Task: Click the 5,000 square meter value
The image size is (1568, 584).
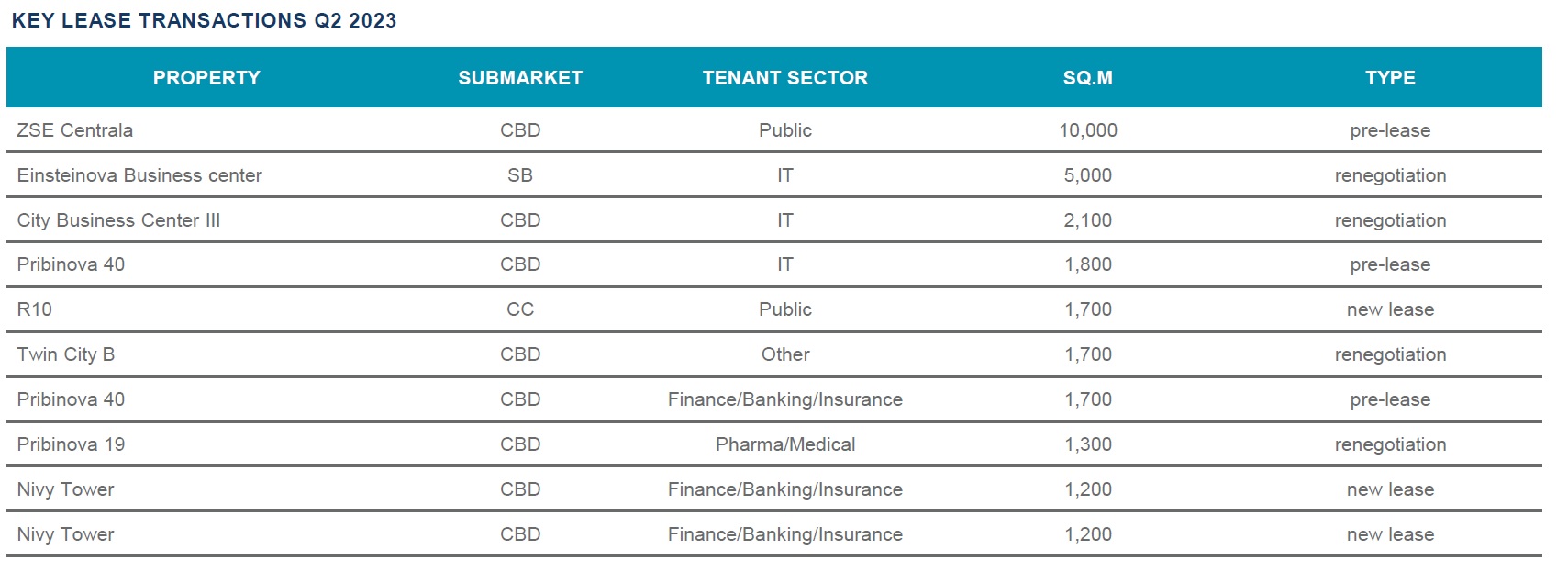Action: tap(1088, 175)
